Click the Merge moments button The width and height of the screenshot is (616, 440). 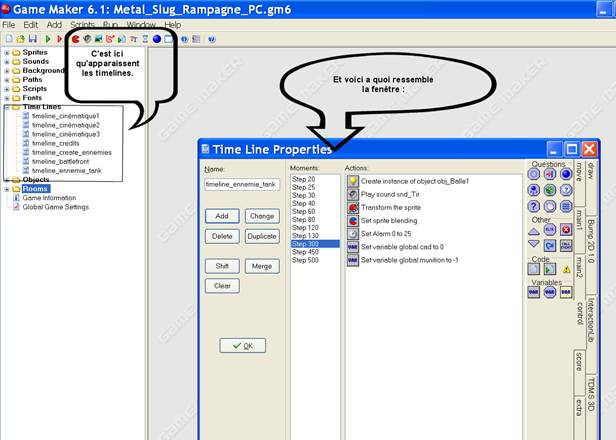262,266
